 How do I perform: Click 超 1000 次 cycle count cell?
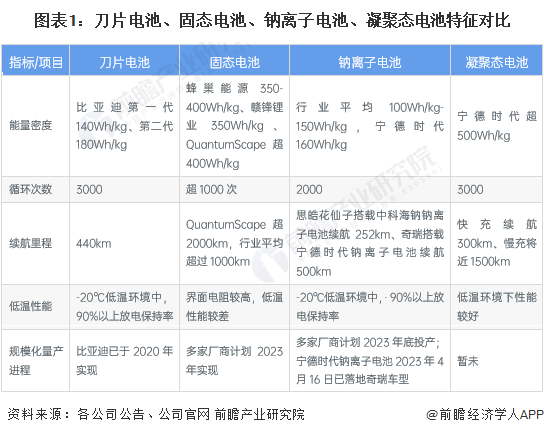235,189
